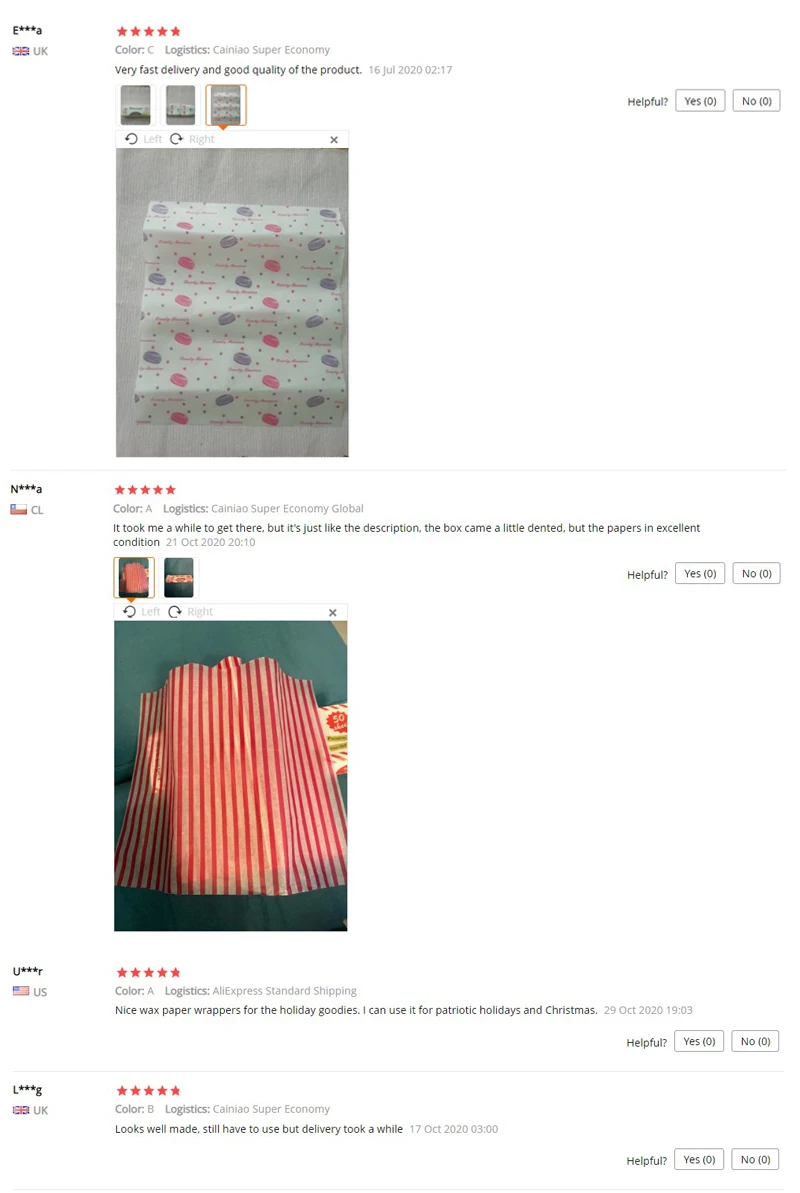Open second thumbnail in N***a's review
This screenshot has width=800, height=1193.
[x=179, y=577]
